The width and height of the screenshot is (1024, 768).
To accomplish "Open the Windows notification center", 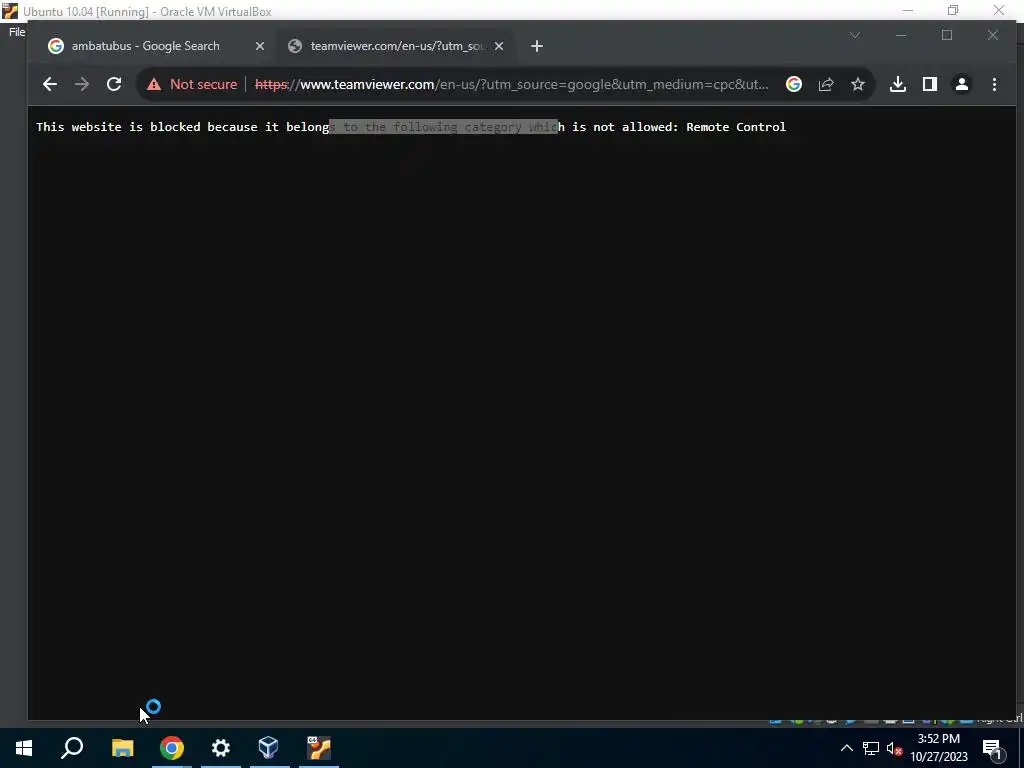I will point(992,748).
